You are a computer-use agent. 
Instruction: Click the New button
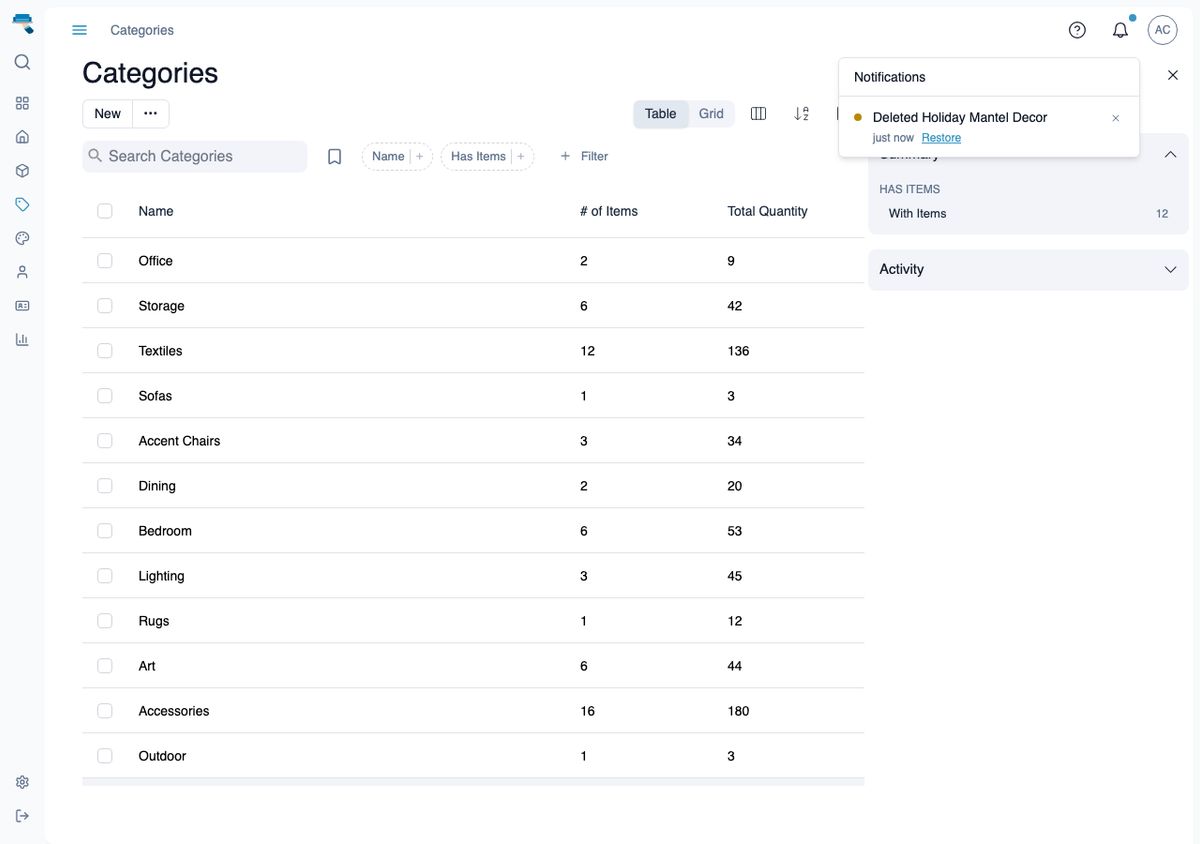pos(108,114)
